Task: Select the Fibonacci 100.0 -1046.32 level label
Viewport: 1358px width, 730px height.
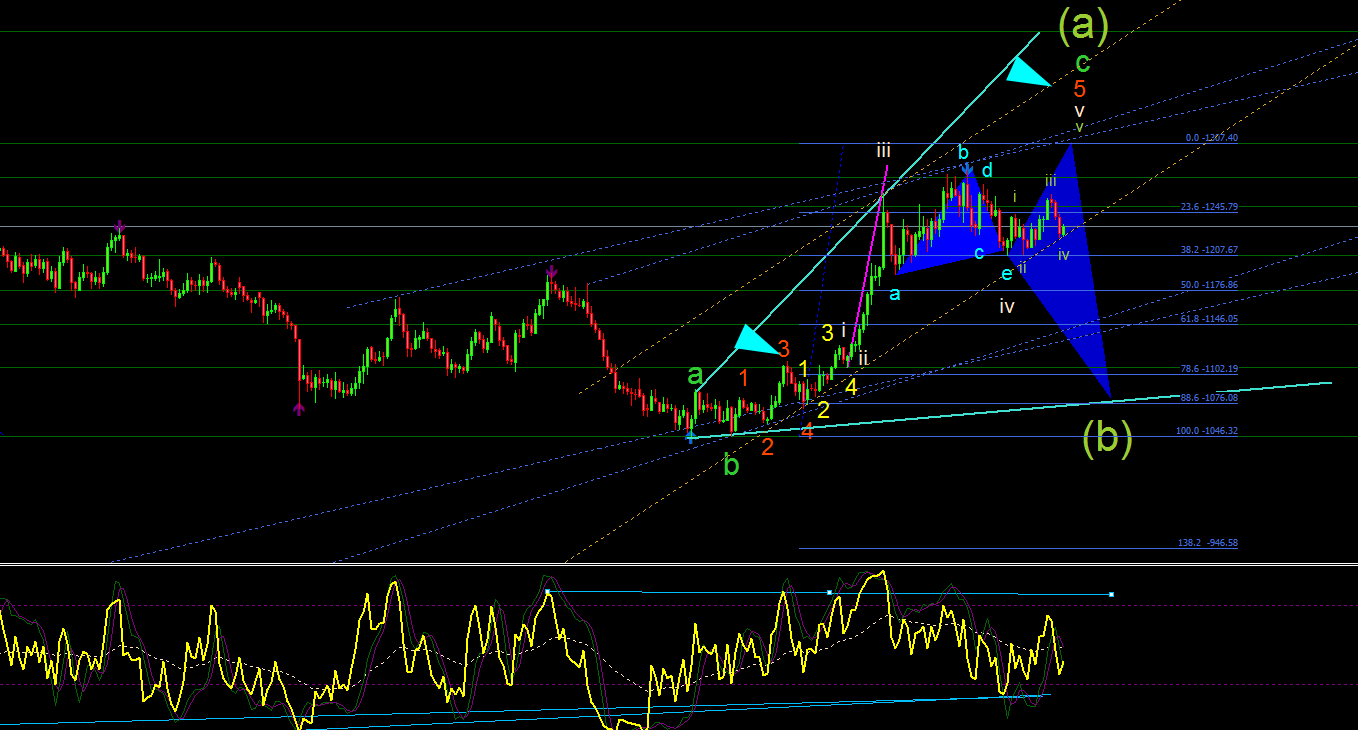Action: 1207,431
